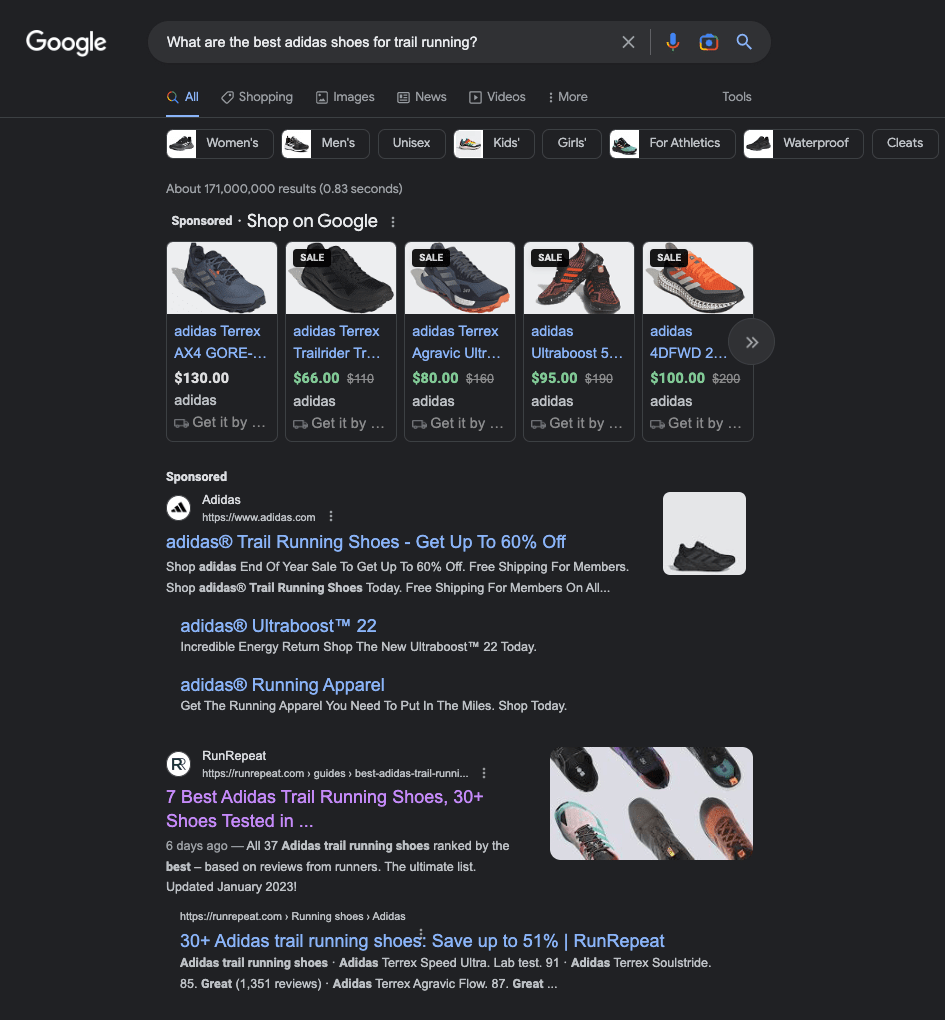The height and width of the screenshot is (1020, 945).
Task: Select the Unisex filter chip
Action: point(411,144)
